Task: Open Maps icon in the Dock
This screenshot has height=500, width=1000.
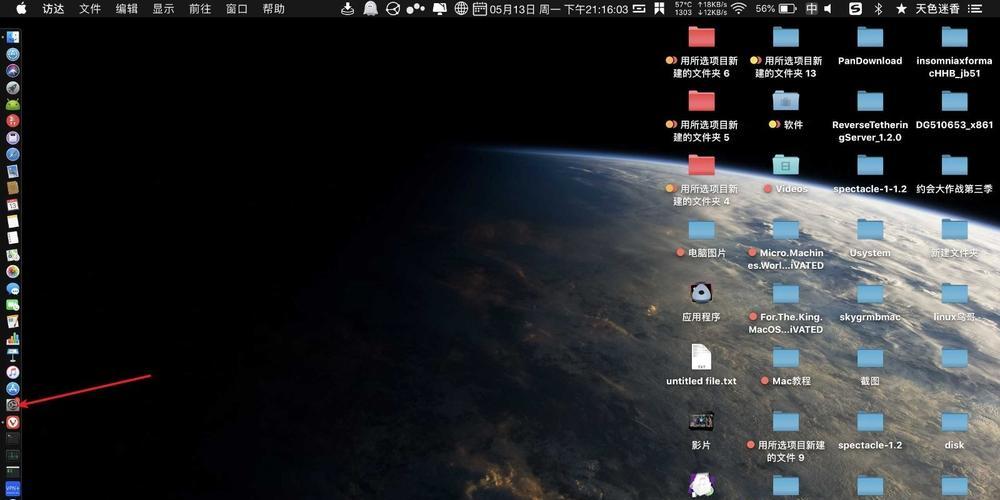Action: tap(13, 254)
